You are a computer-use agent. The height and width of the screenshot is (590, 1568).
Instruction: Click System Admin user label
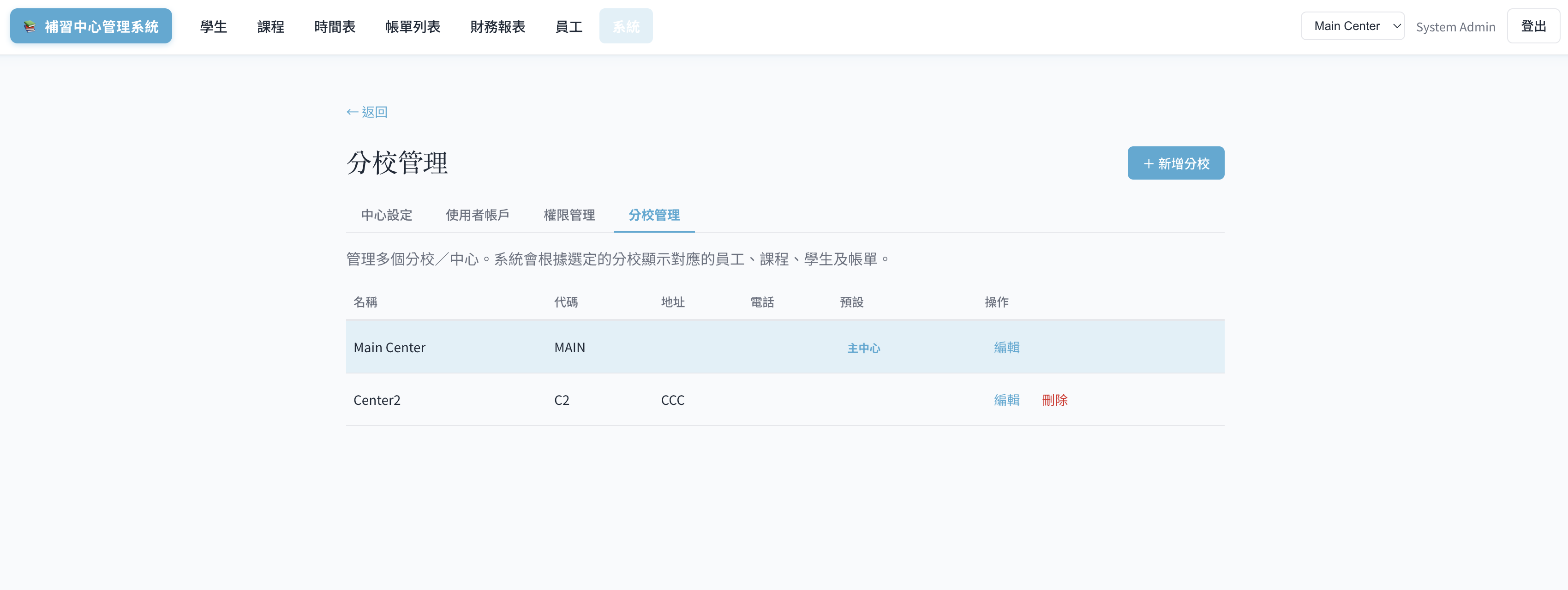pyautogui.click(x=1455, y=27)
